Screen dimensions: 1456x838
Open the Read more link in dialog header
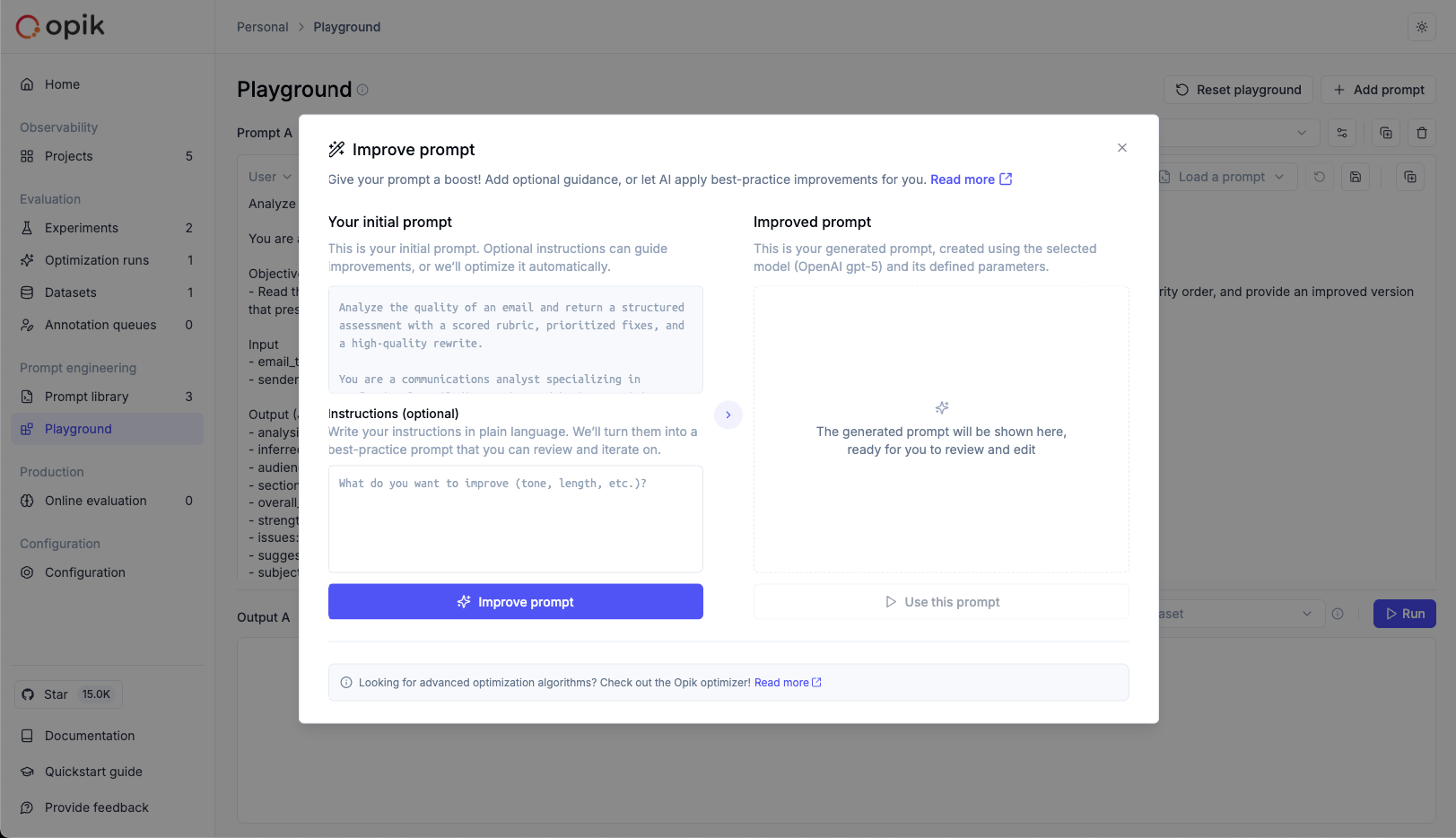tap(971, 179)
